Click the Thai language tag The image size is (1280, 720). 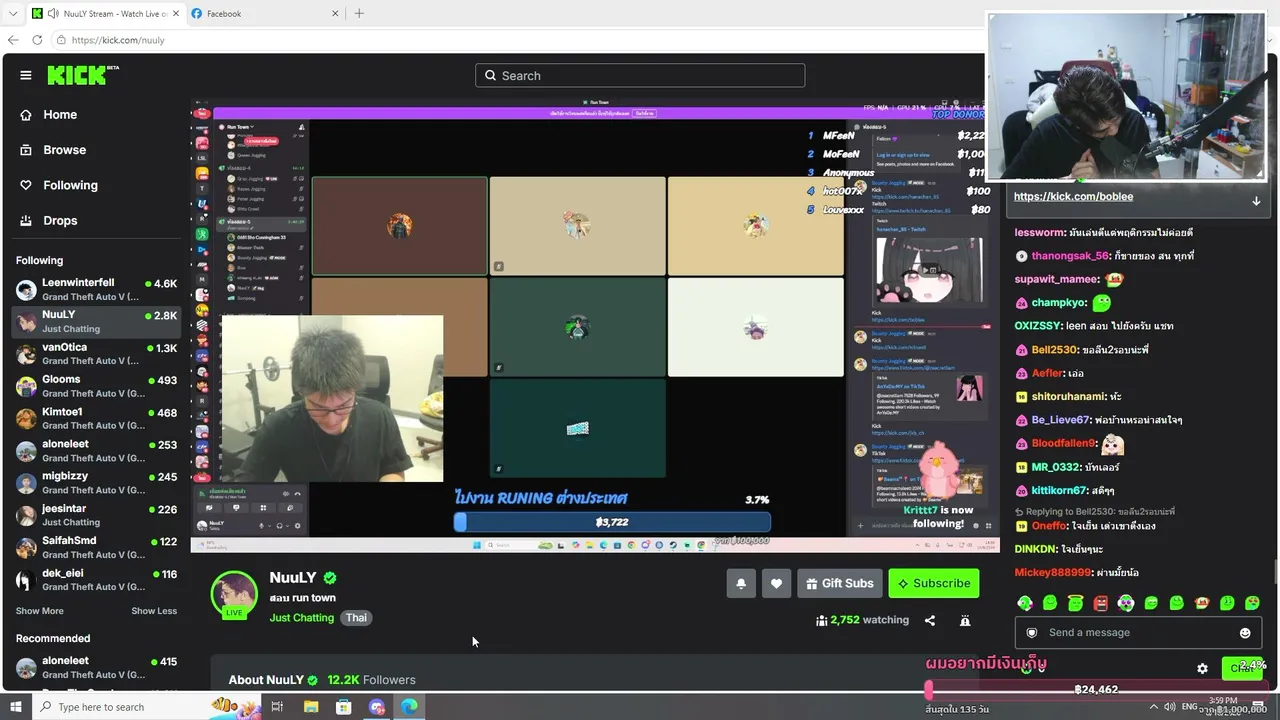click(x=357, y=618)
